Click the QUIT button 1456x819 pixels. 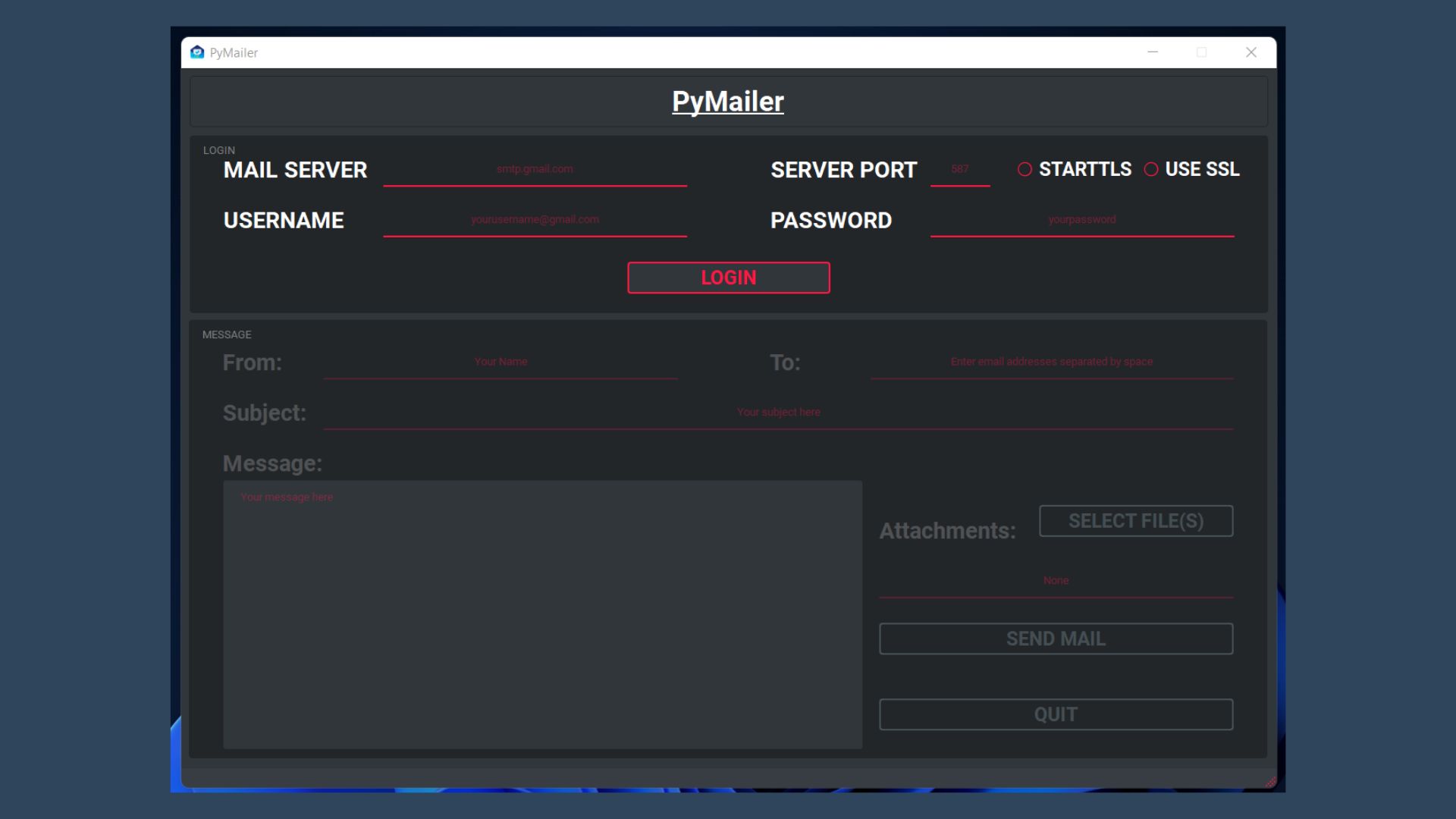[x=1056, y=714]
